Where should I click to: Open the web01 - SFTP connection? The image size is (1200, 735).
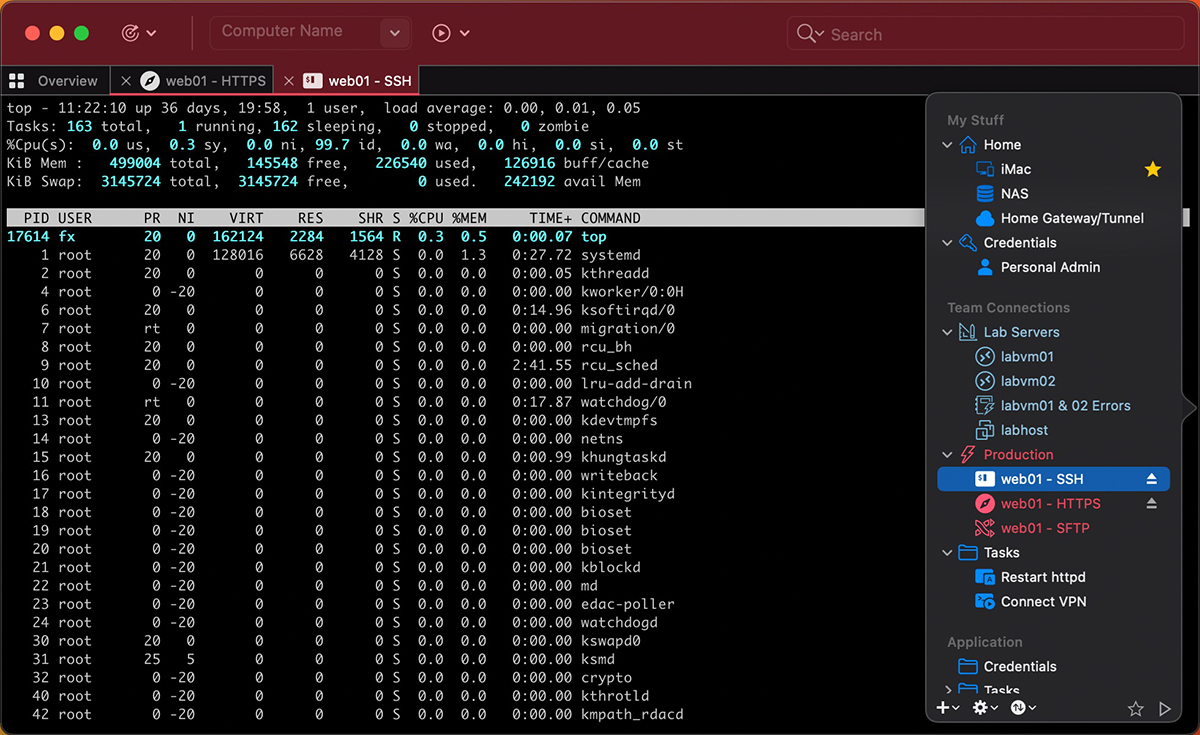click(1045, 528)
